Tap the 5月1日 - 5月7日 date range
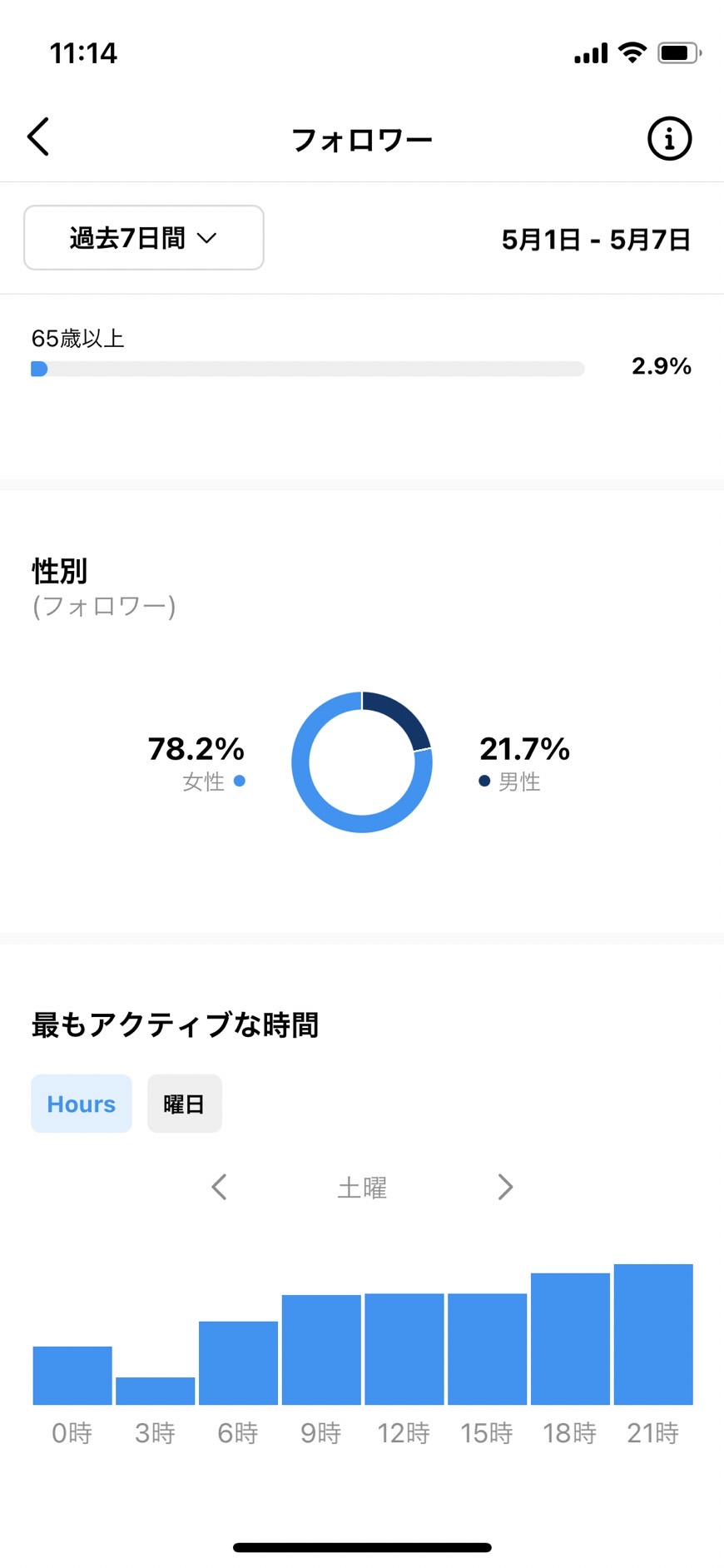The image size is (724, 1568). (x=596, y=240)
